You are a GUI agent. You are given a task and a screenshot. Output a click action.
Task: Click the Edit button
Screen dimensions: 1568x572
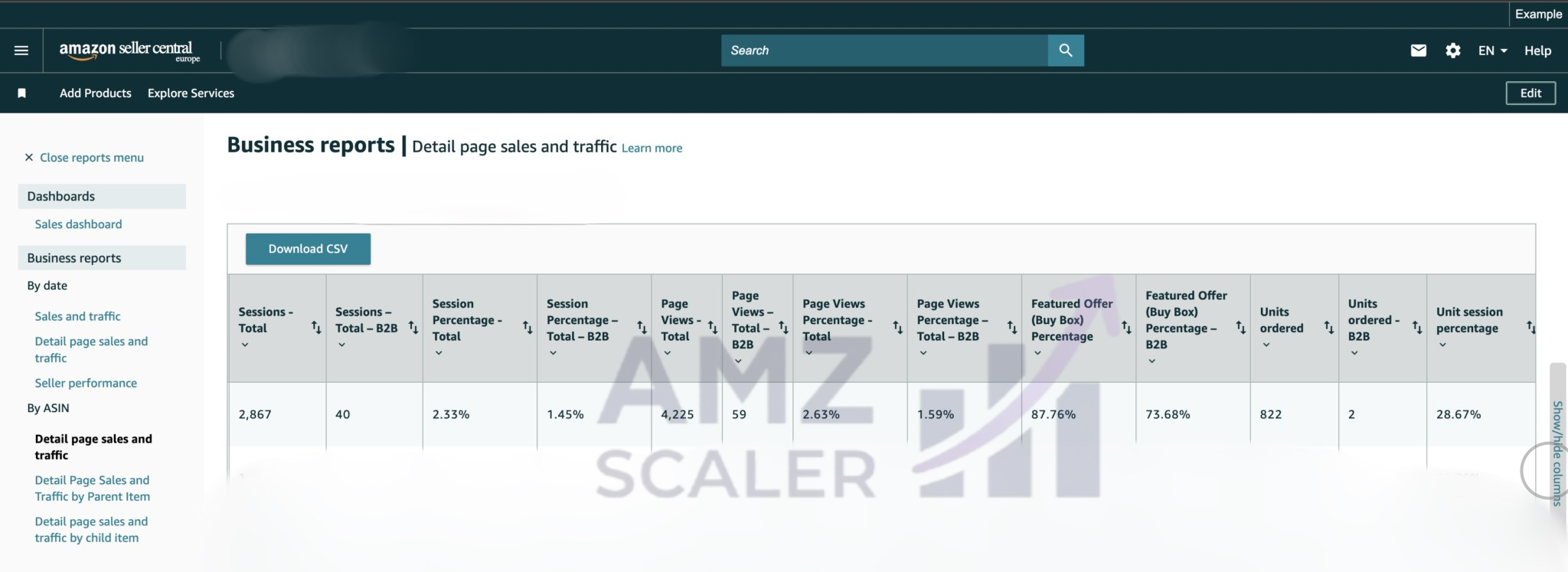[x=1530, y=93]
